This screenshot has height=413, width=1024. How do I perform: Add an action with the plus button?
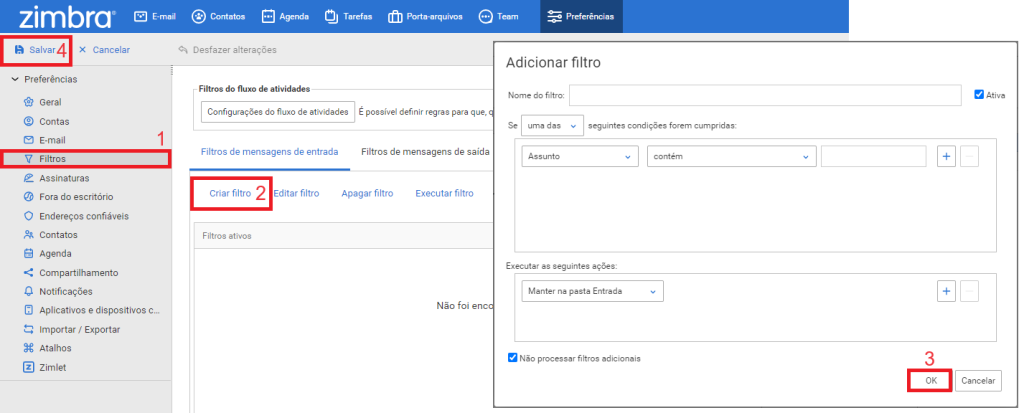[x=946, y=291]
